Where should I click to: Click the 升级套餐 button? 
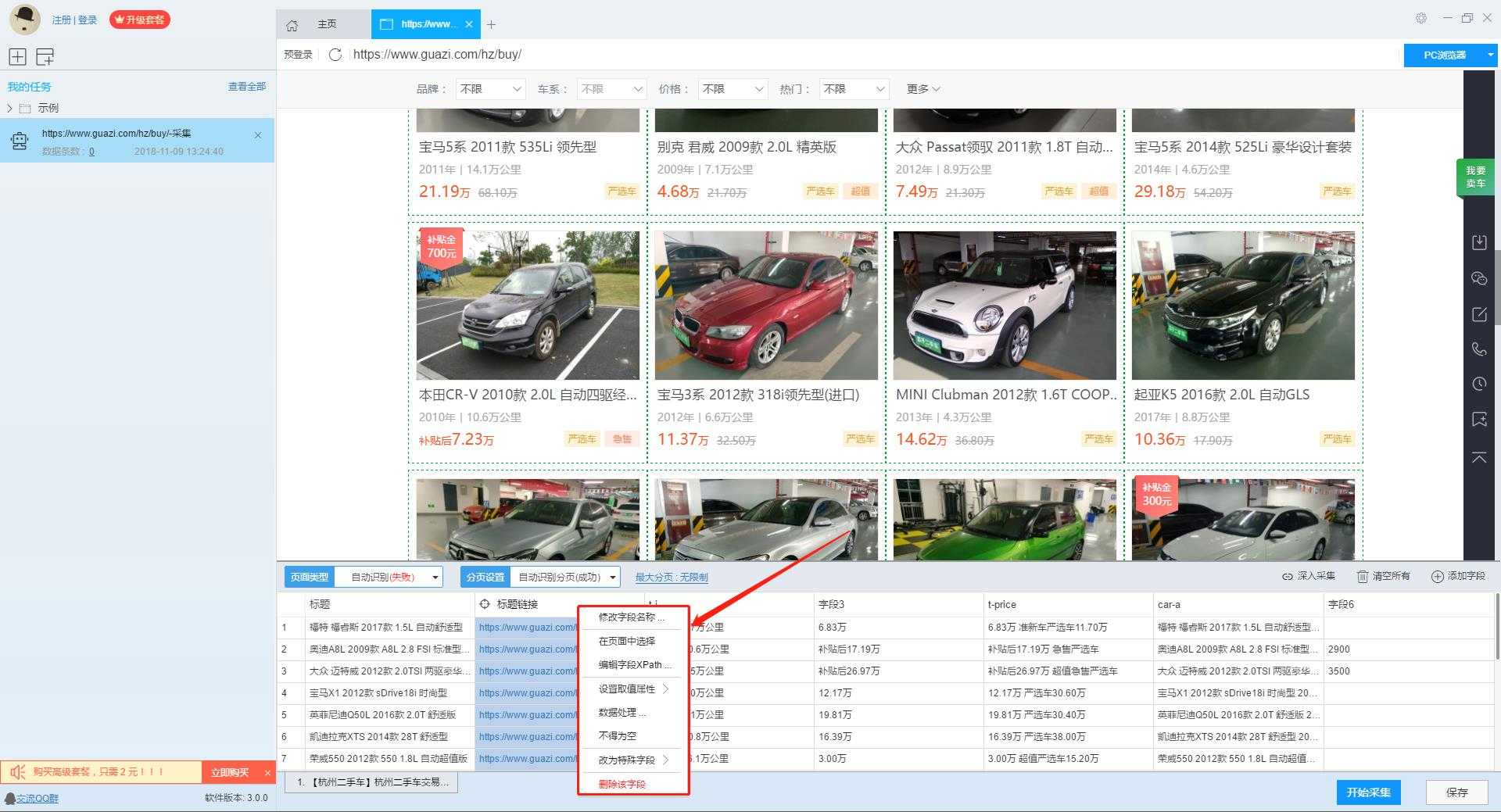tap(140, 20)
